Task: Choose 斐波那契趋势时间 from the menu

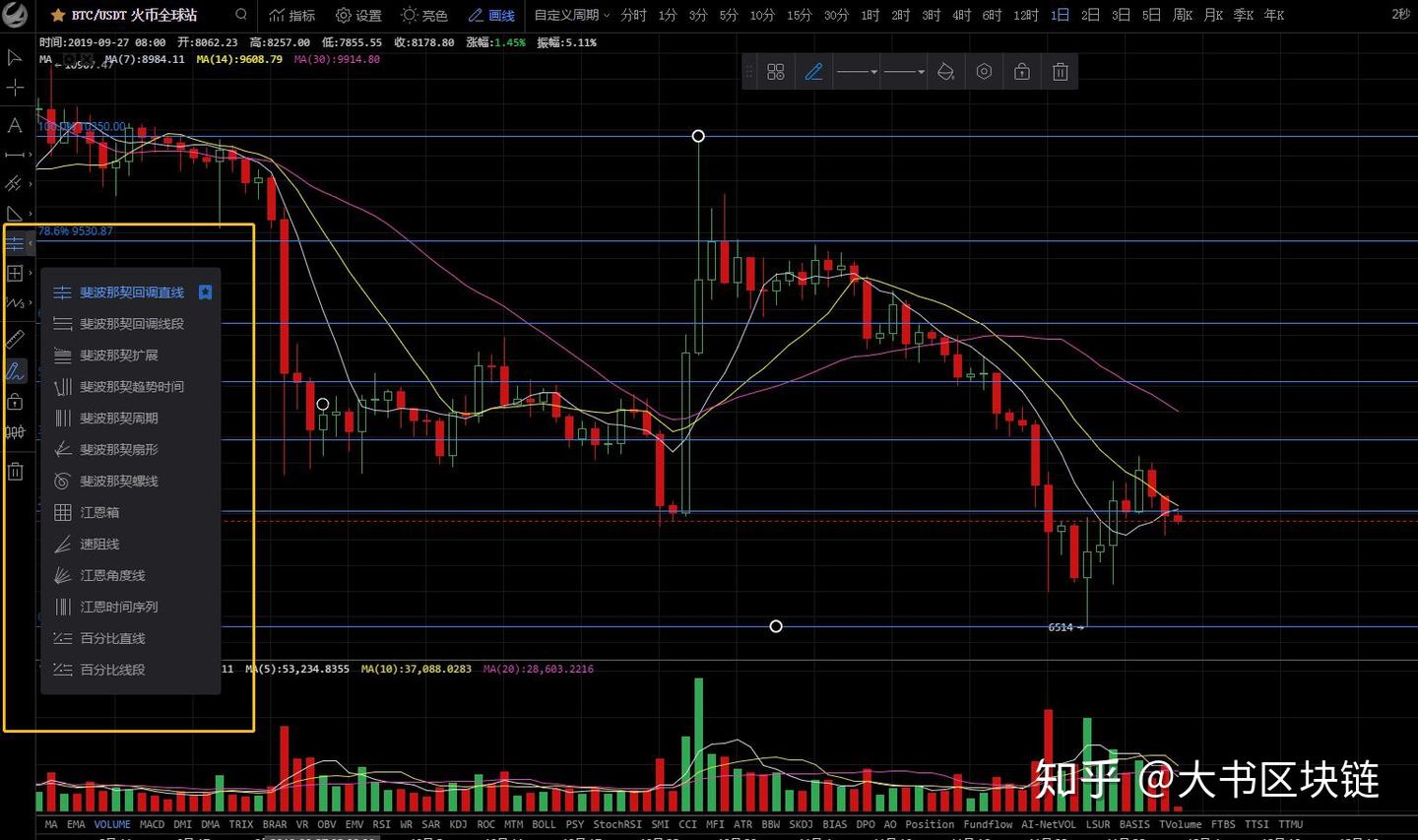Action: [131, 387]
